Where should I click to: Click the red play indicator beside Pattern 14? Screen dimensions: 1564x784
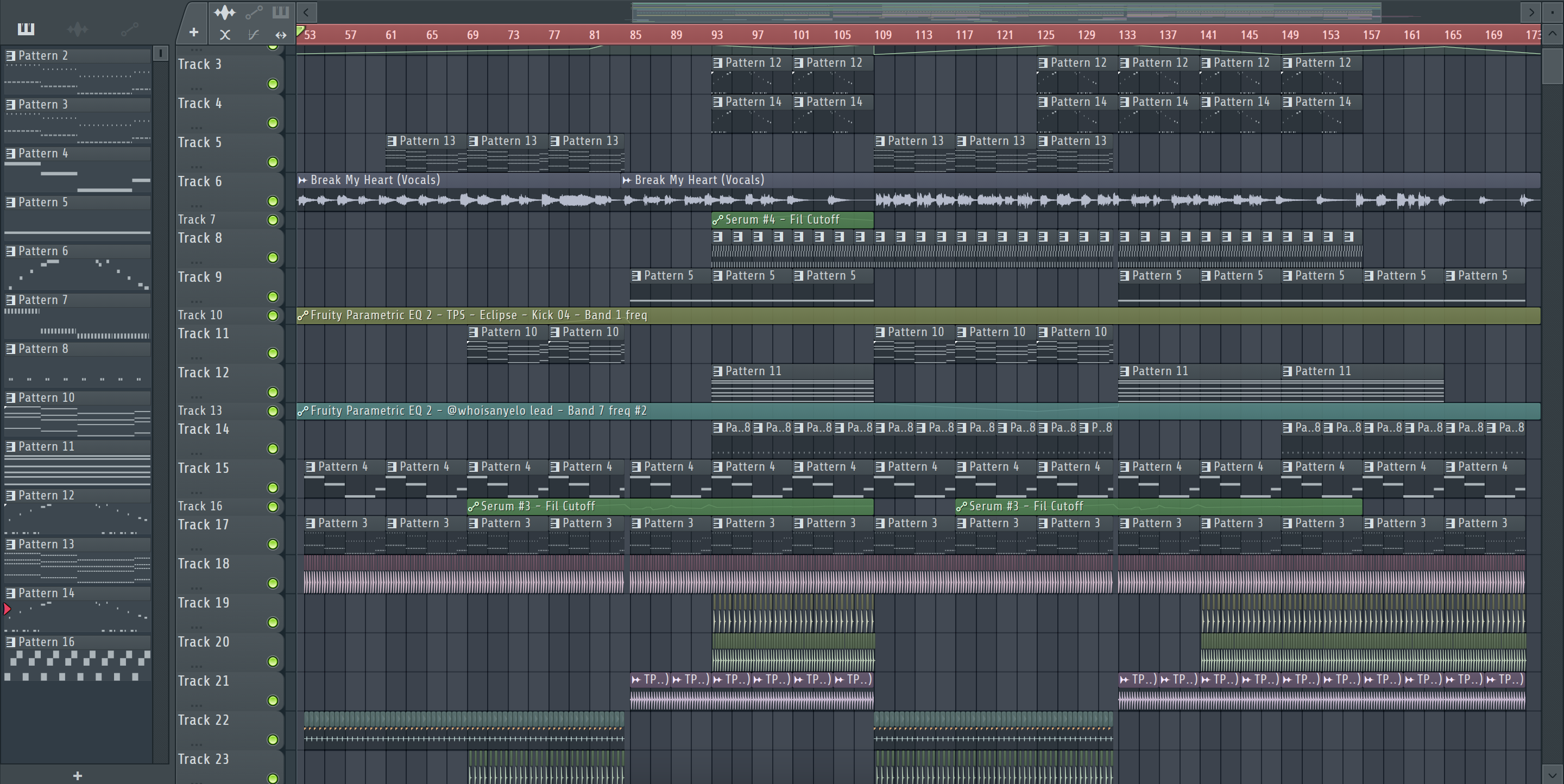(x=7, y=609)
